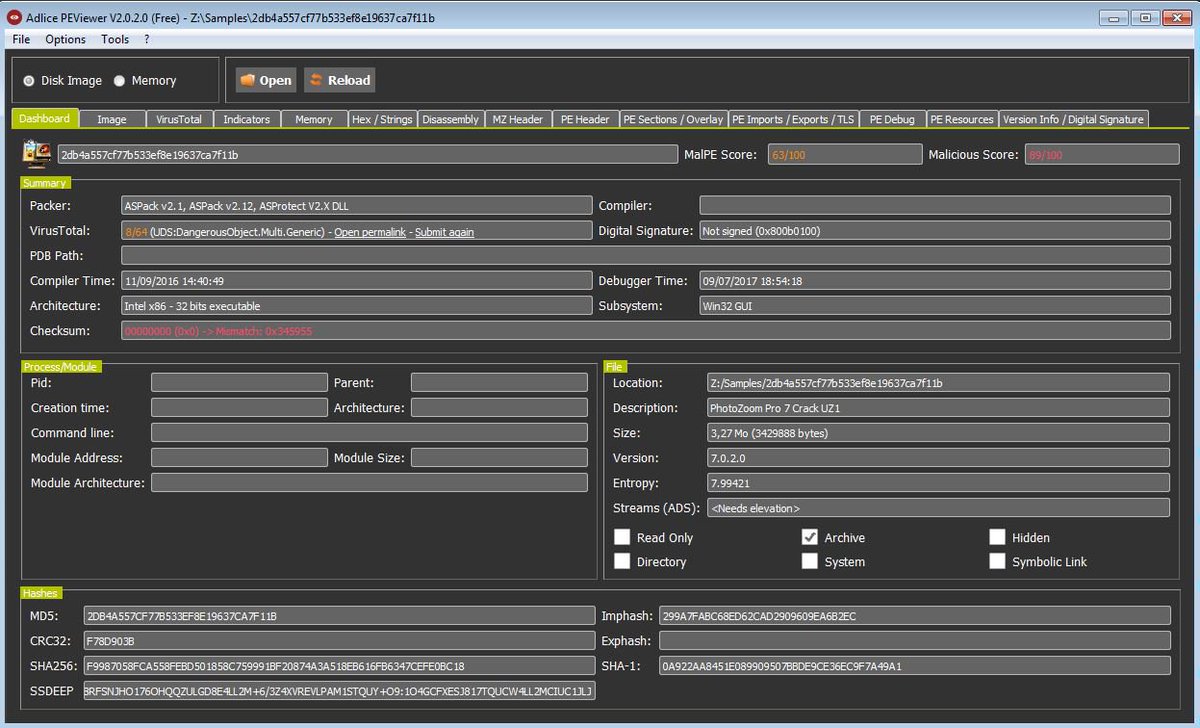Click the Adlice PEViewer title bar icon
This screenshot has height=728, width=1200.
(13, 17)
